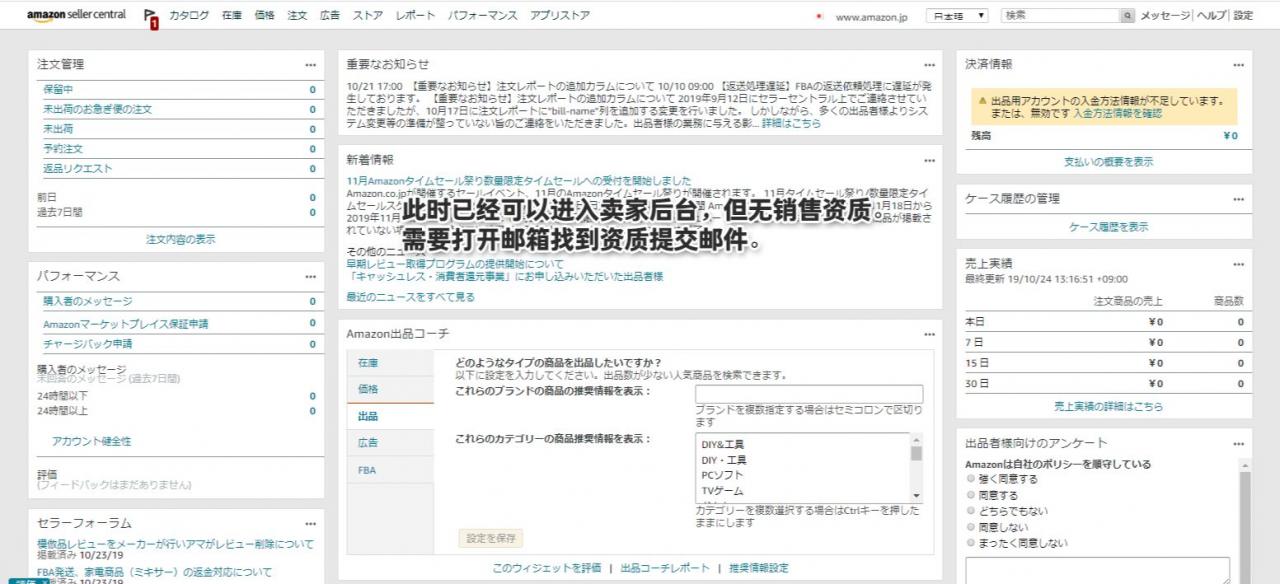Click 売上実績の詳細はこちら link
Image resolution: width=1280 pixels, height=584 pixels.
1108,407
